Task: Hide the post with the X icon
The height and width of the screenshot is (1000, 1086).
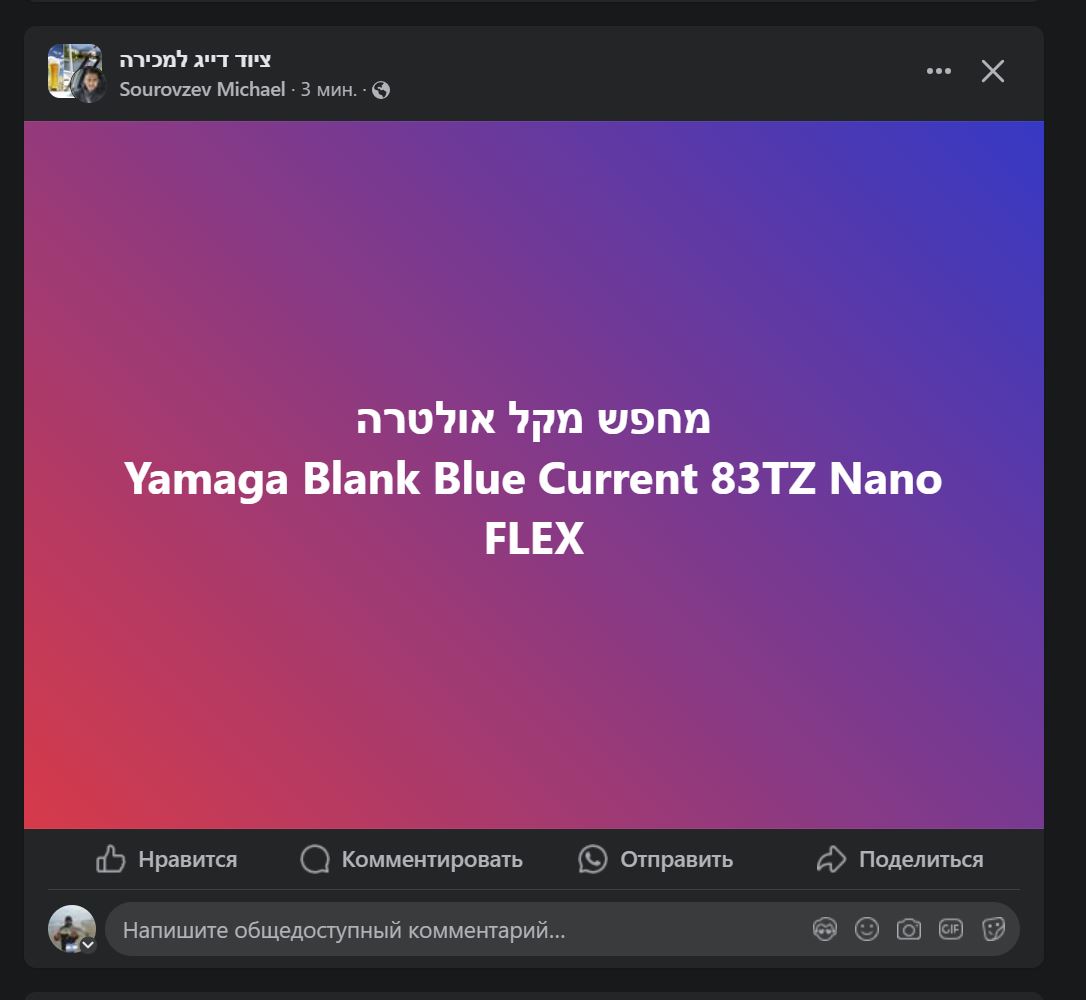Action: coord(992,71)
